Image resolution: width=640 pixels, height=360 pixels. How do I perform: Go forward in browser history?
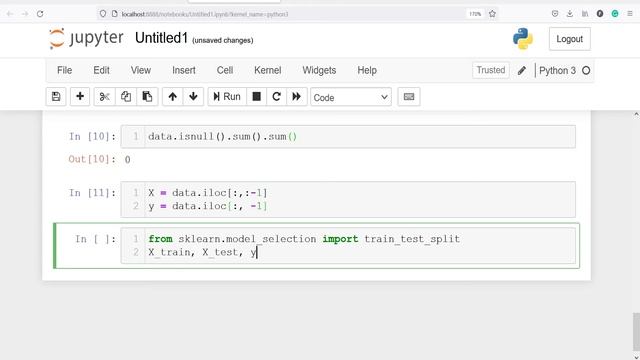click(25, 14)
